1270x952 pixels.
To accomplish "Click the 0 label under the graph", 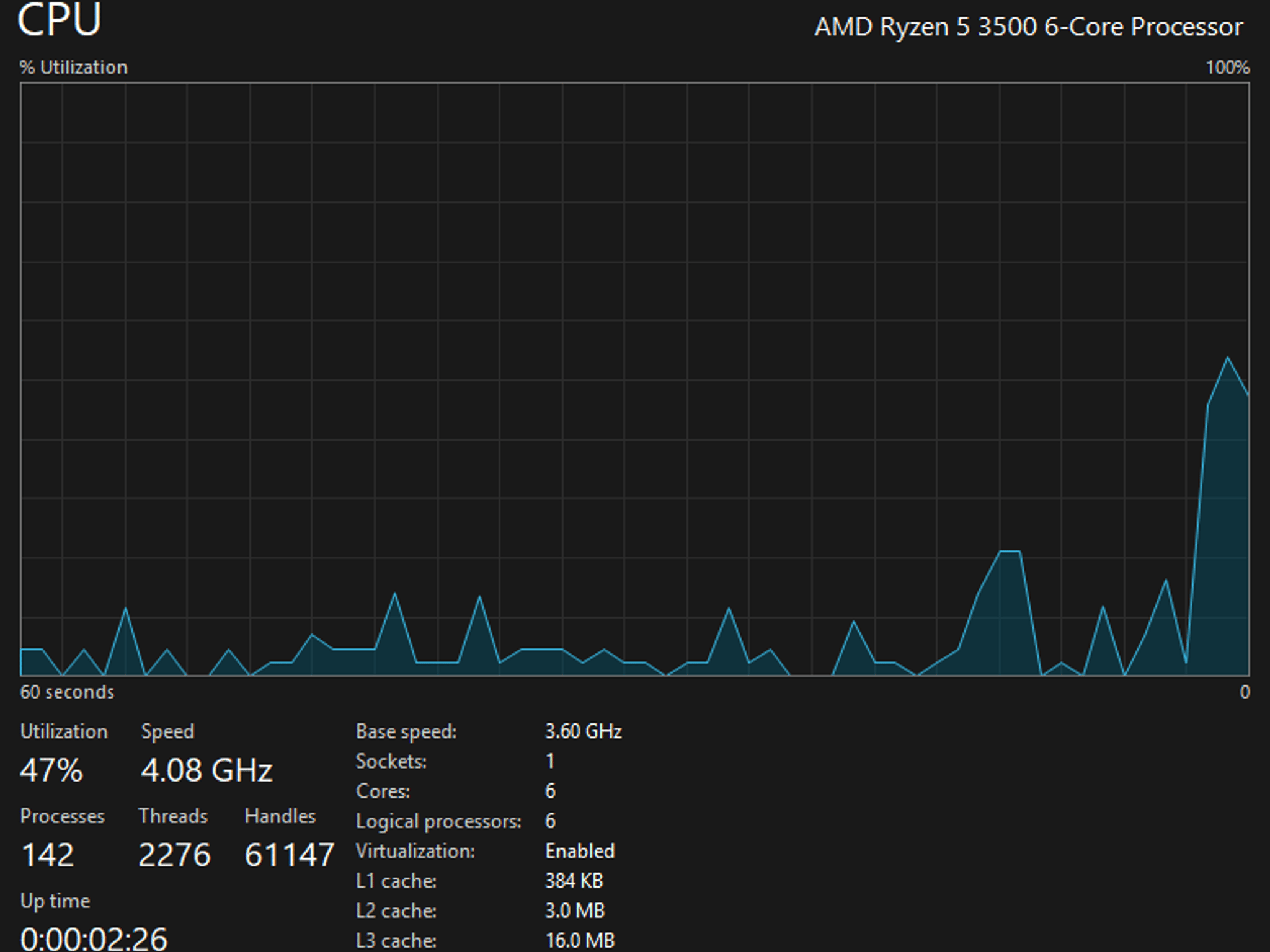I will (x=1245, y=692).
